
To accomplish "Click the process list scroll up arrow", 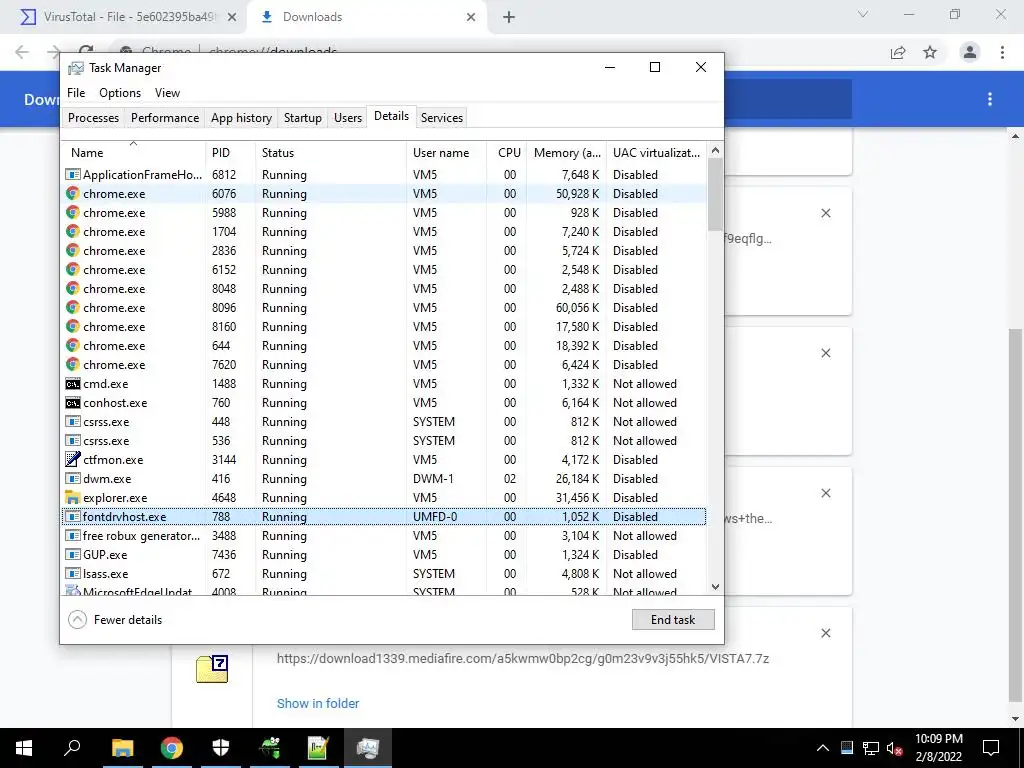I will click(x=715, y=150).
